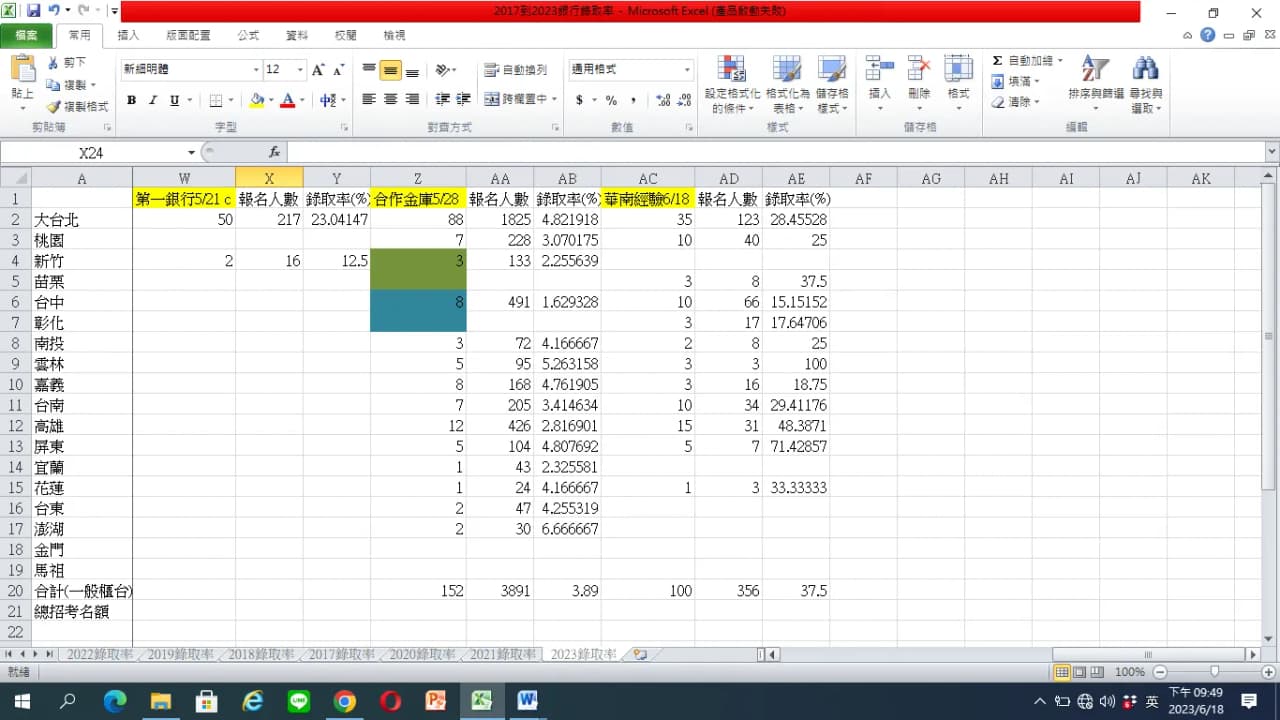The width and height of the screenshot is (1280, 720).
Task: Apply the yellow fill color bucket
Action: click(257, 100)
